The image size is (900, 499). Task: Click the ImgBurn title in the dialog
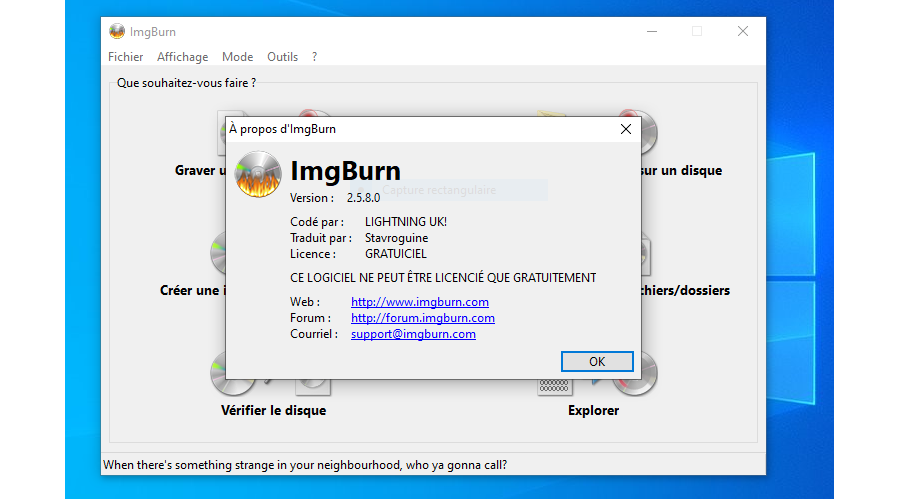tap(346, 171)
